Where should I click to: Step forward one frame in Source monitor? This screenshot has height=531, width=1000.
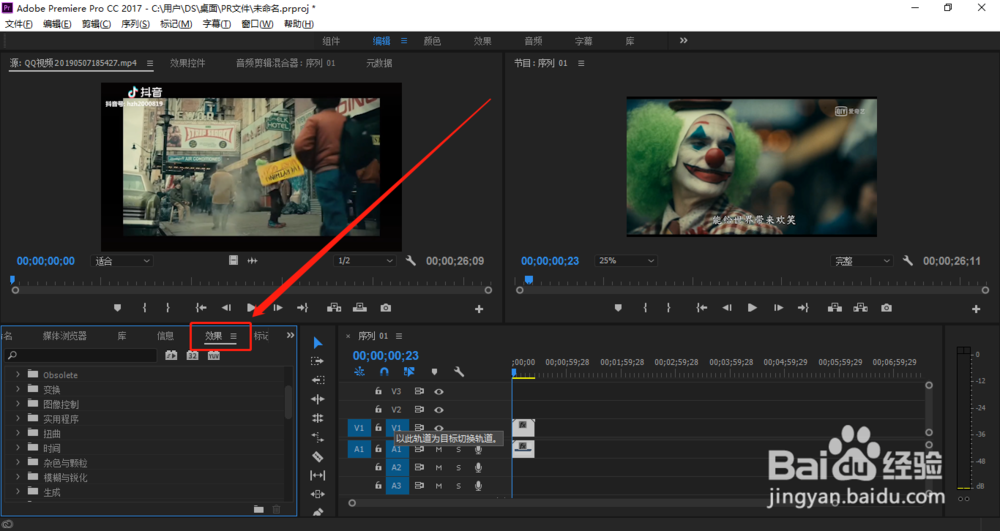pyautogui.click(x=277, y=308)
